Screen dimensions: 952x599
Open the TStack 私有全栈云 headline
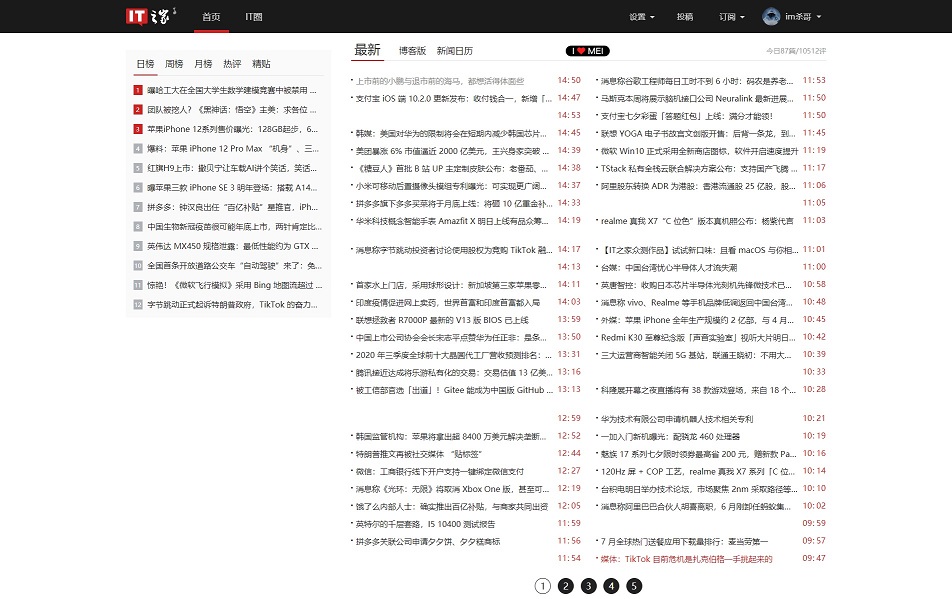pos(699,169)
